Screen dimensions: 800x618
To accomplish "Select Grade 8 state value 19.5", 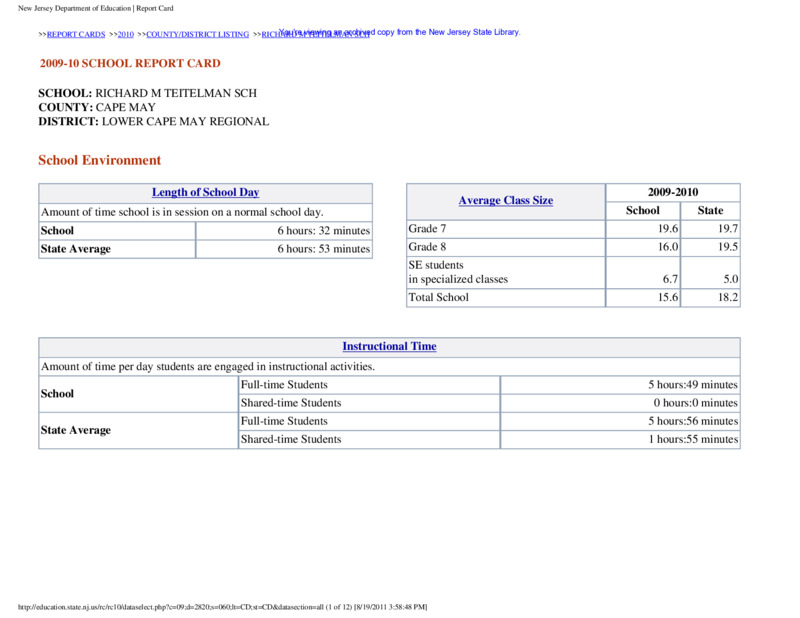I will pos(728,247).
